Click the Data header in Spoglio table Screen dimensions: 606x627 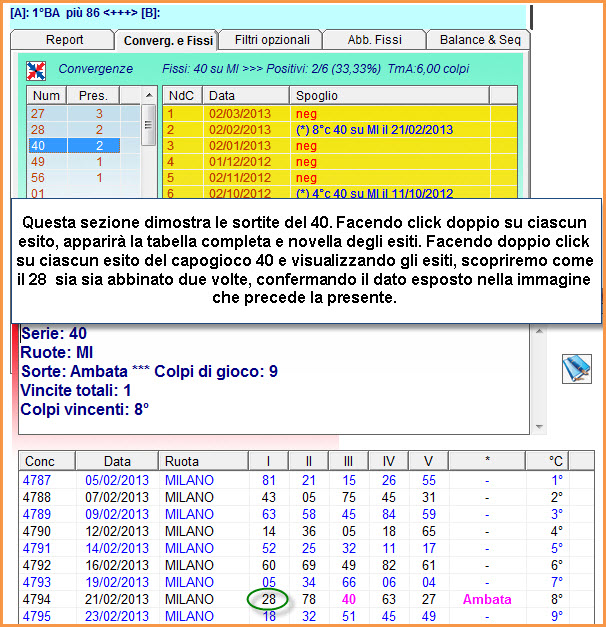click(246, 96)
